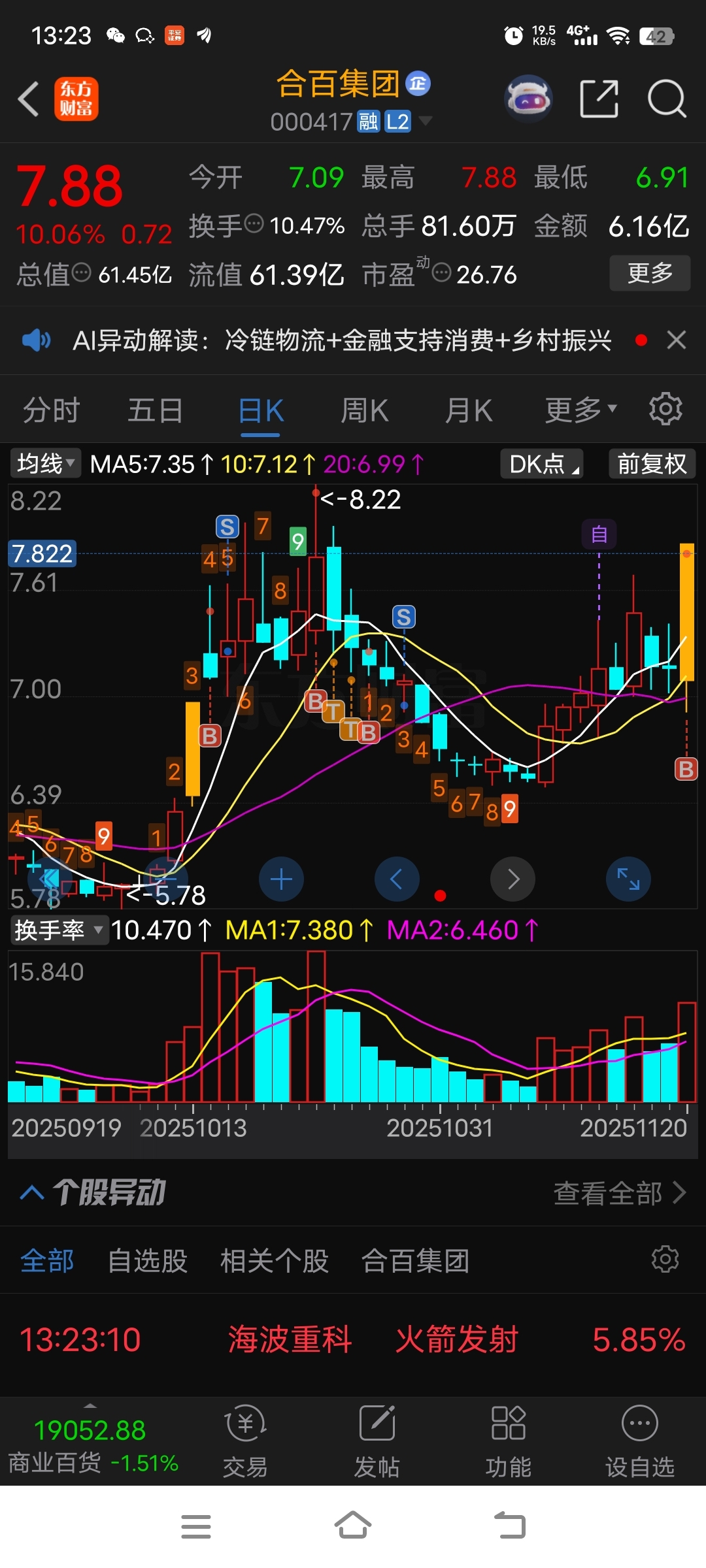Tap the 融 margin badge
This screenshot has height=1568, width=706.
click(369, 122)
